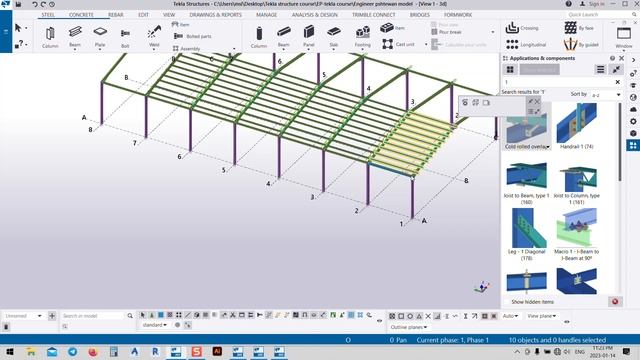Open the STEEL ribbon tab
This screenshot has height=360, width=640.
click(x=48, y=15)
